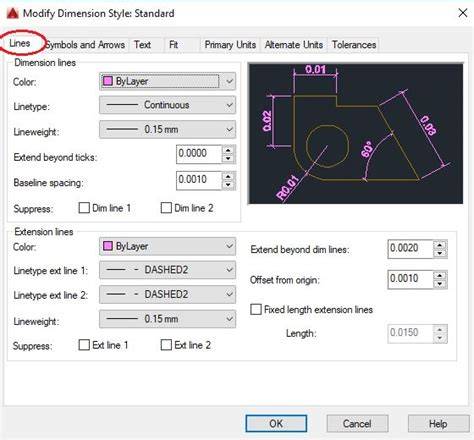Toggle suppress Dim line 2
The width and height of the screenshot is (474, 440).
166,208
